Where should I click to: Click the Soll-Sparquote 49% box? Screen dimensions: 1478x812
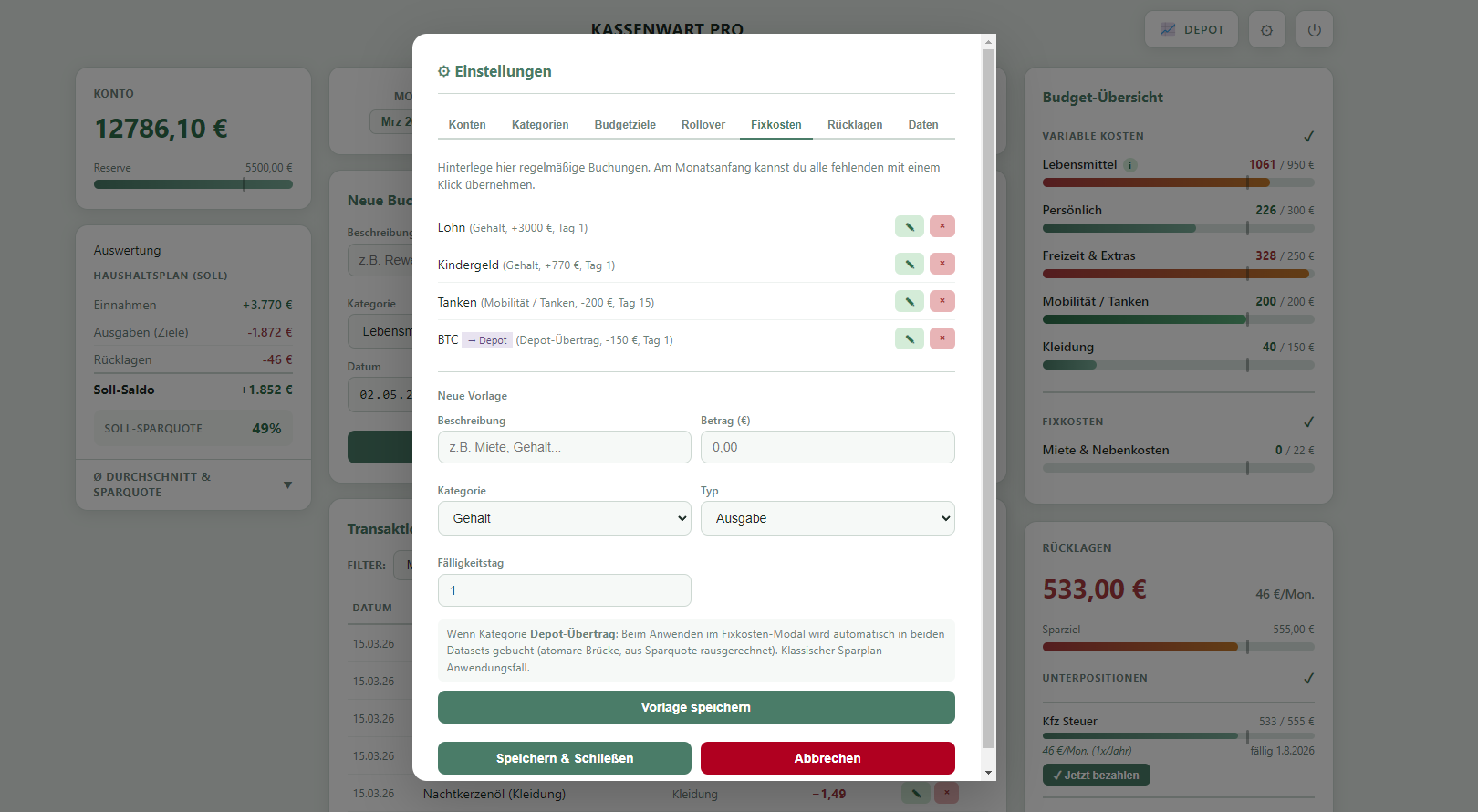pos(193,428)
